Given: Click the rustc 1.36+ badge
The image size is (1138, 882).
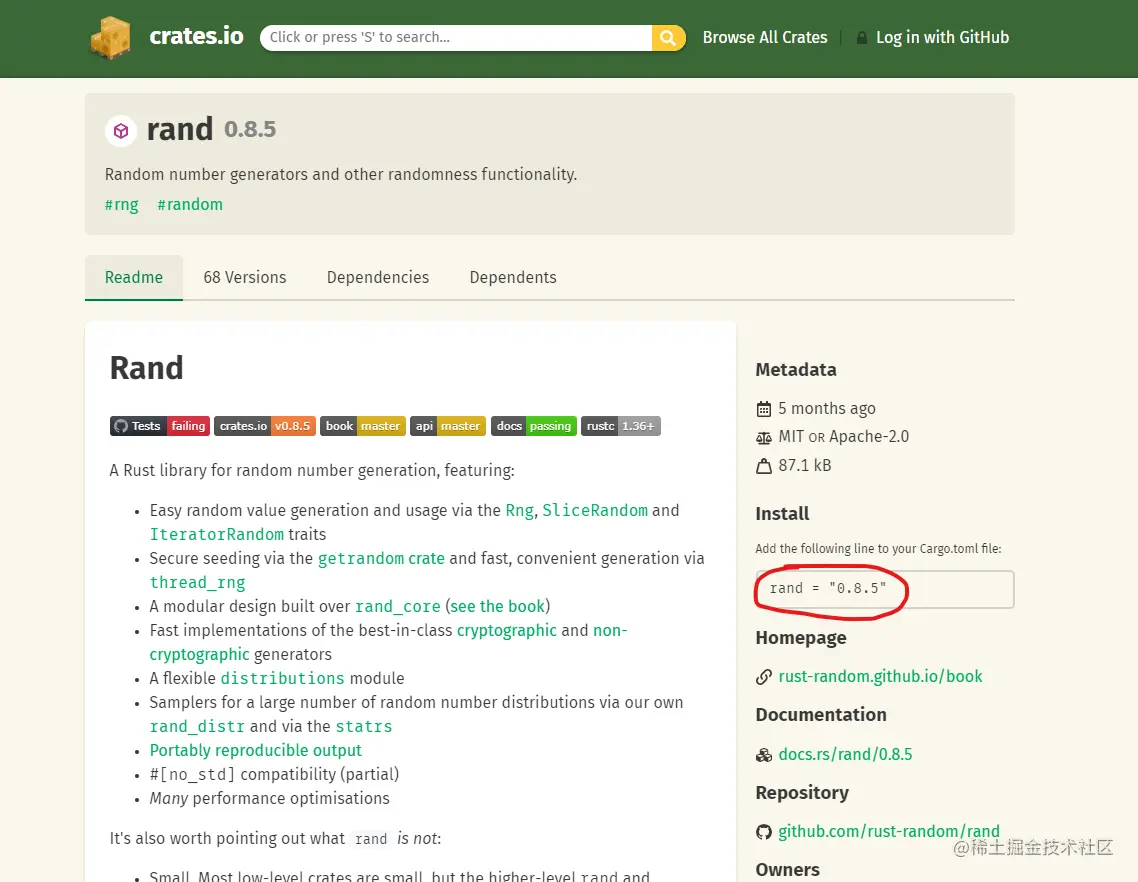Looking at the screenshot, I should click(621, 426).
